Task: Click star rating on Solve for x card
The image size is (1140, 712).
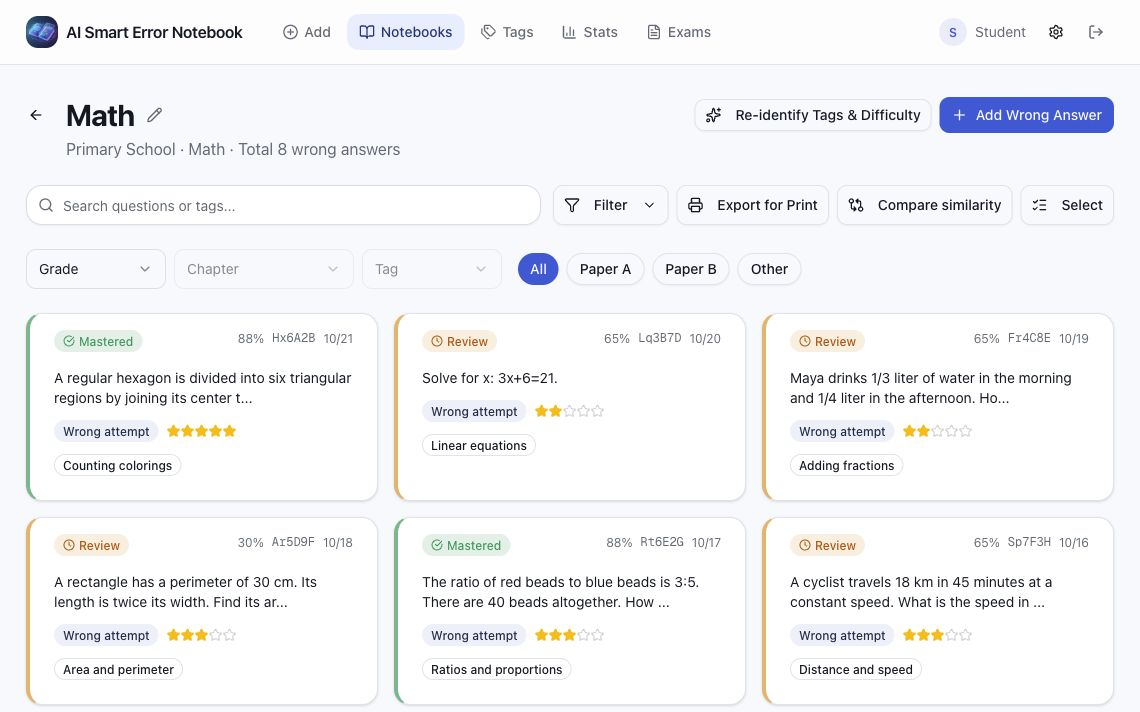Action: point(569,411)
